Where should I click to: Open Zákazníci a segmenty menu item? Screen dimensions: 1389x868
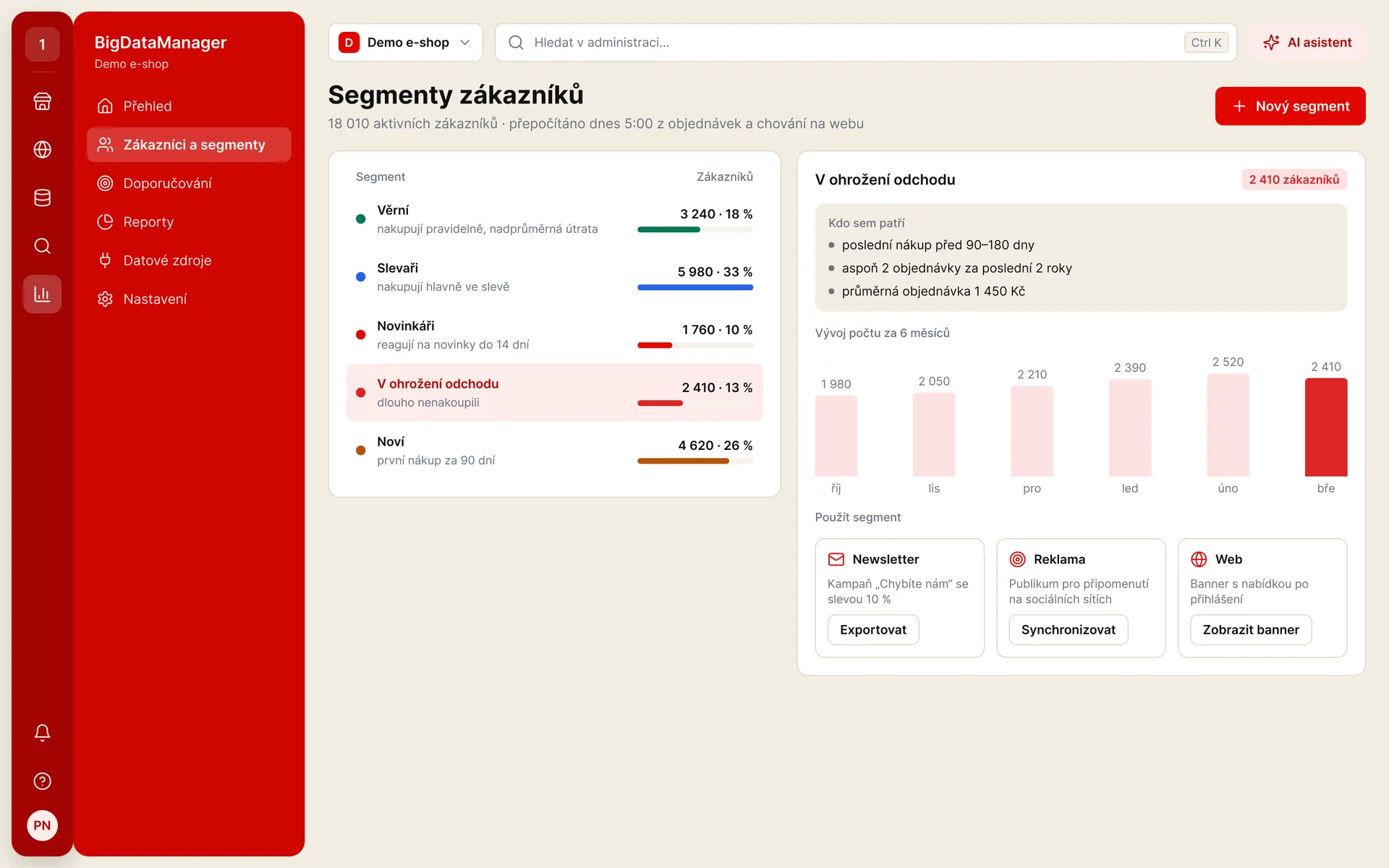point(189,145)
